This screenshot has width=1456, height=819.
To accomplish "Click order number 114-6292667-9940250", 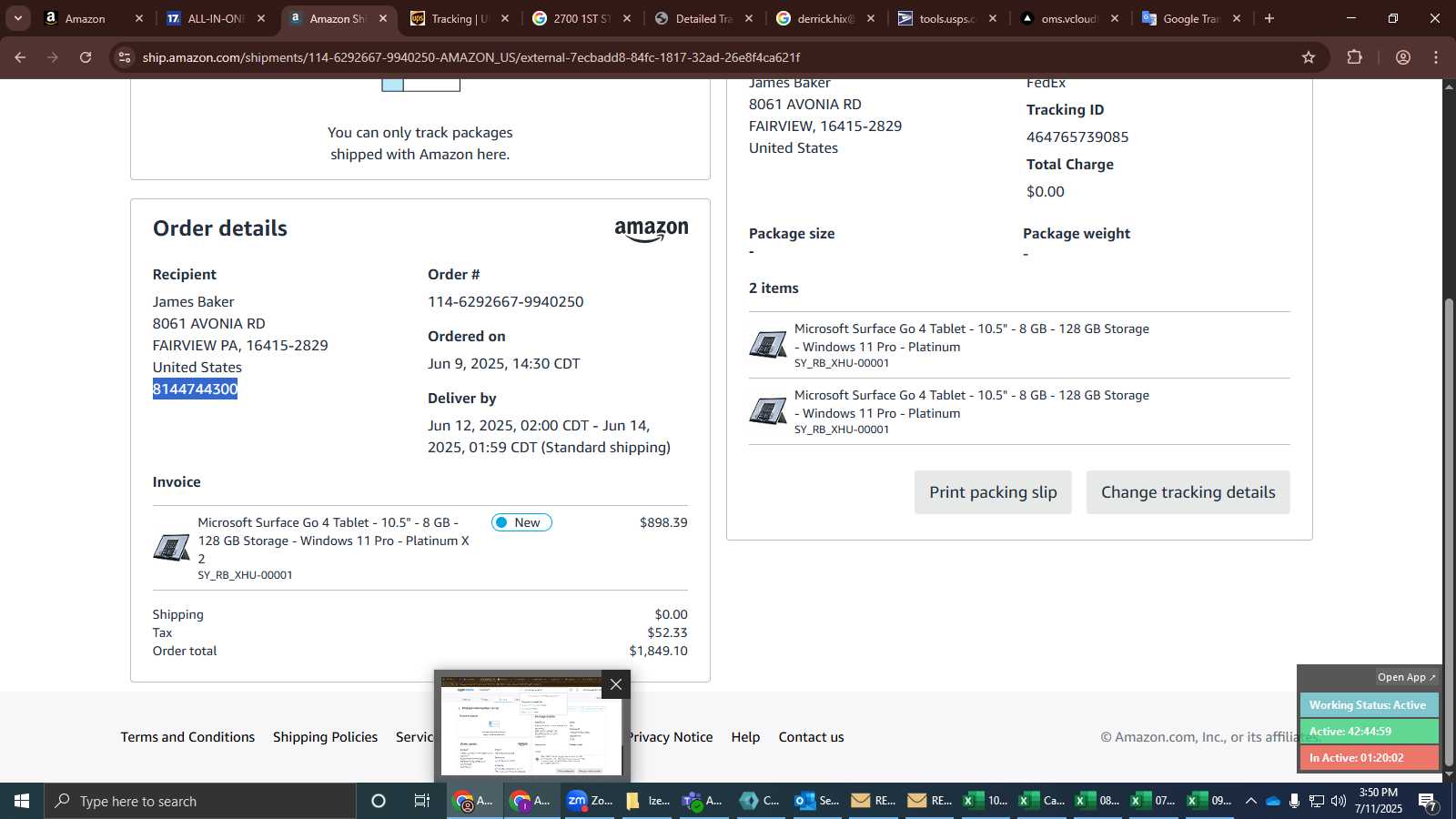I will tap(506, 302).
